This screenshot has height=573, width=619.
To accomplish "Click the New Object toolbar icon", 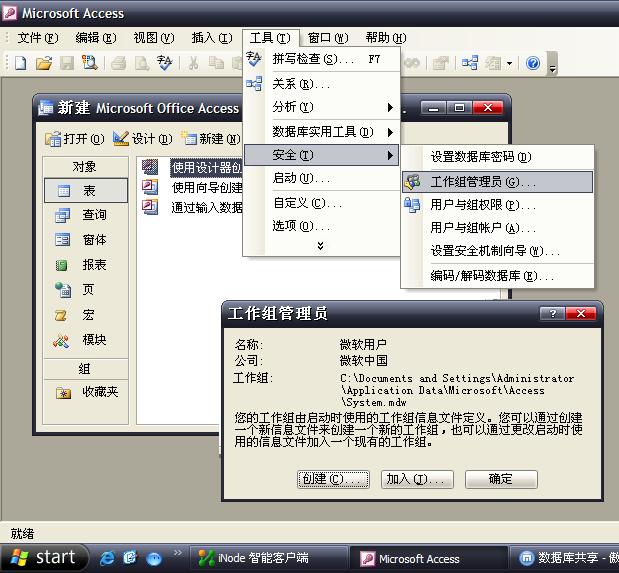I will 493,63.
